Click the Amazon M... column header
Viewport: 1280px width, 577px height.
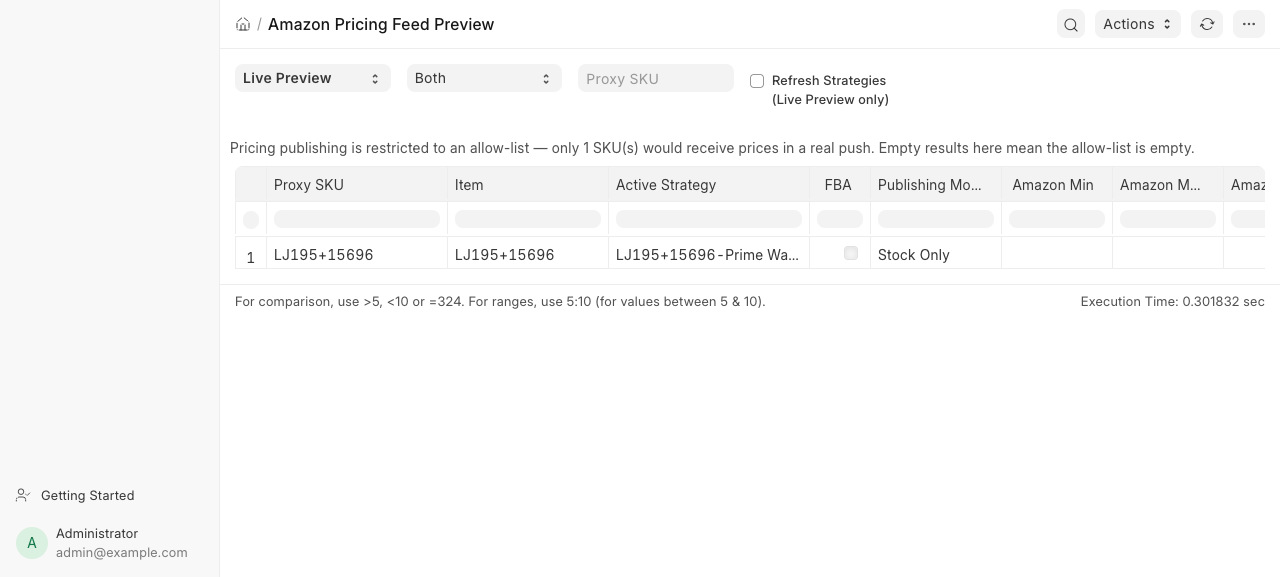click(x=1168, y=185)
